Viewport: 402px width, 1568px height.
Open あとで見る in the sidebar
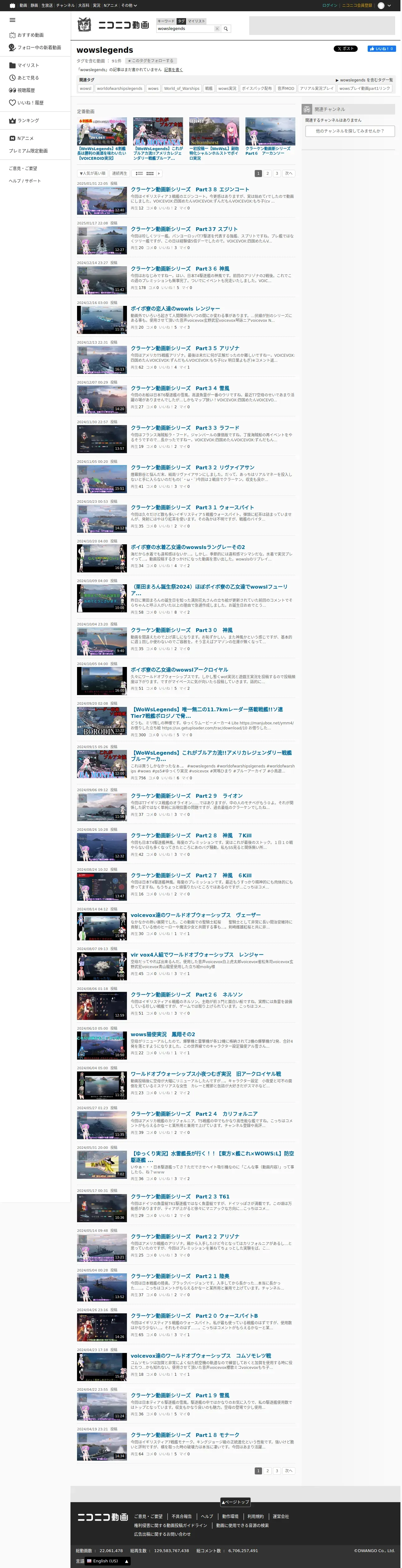click(24, 78)
